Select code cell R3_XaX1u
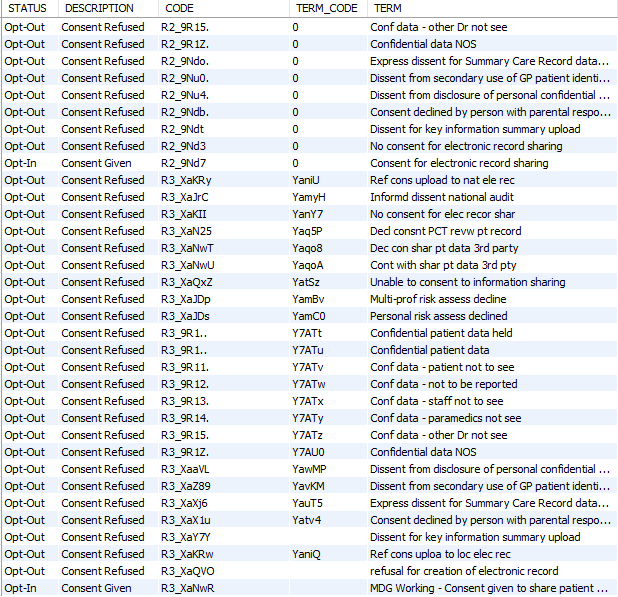 coord(185,519)
